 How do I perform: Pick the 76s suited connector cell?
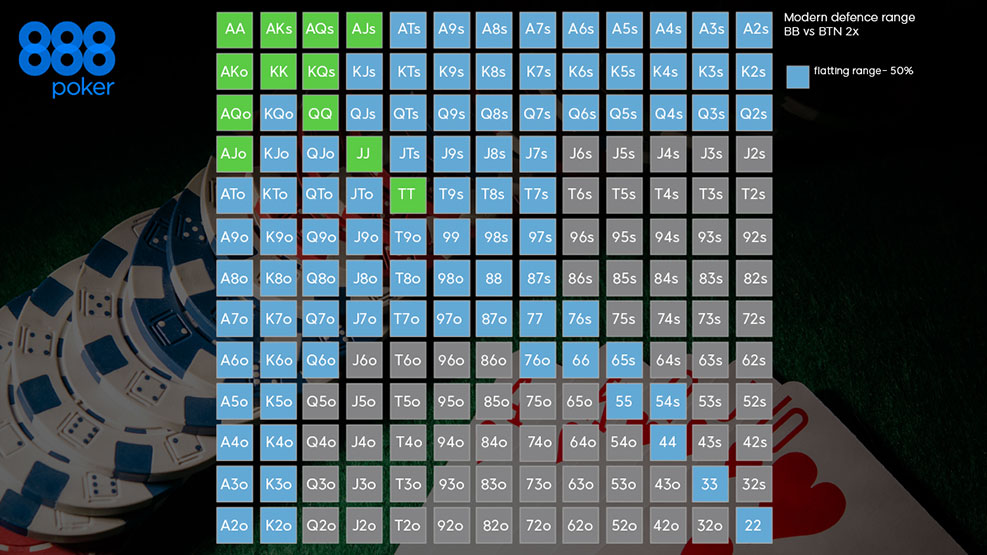[x=580, y=319]
